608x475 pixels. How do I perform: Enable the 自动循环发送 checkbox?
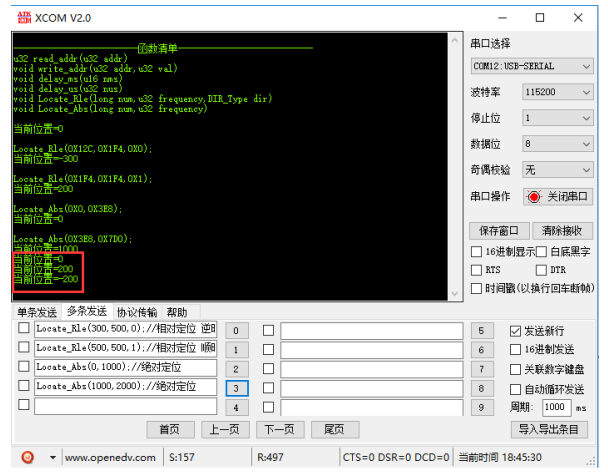pyautogui.click(x=515, y=389)
